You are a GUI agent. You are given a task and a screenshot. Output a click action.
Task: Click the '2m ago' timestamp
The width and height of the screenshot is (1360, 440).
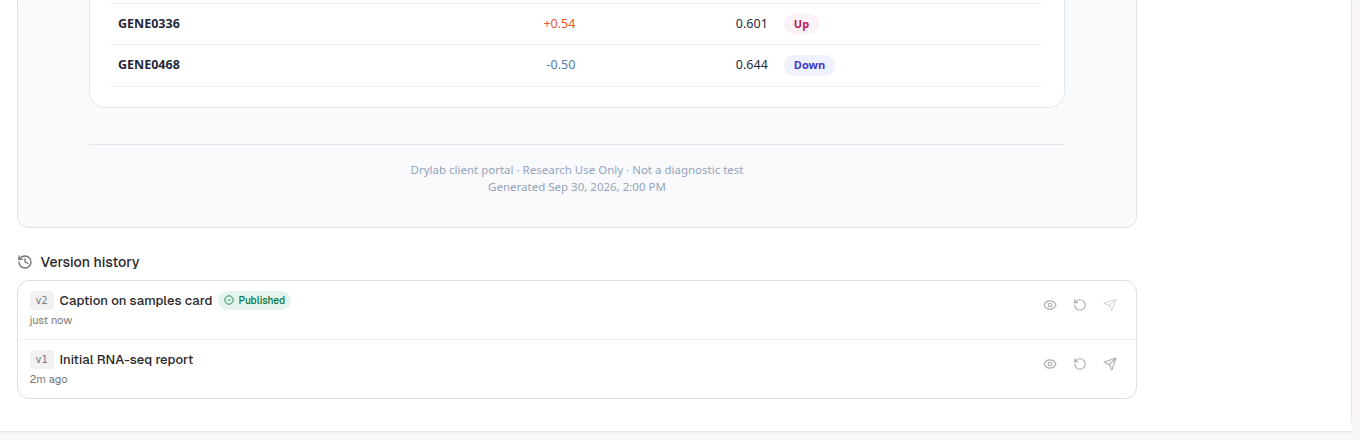[x=49, y=380]
